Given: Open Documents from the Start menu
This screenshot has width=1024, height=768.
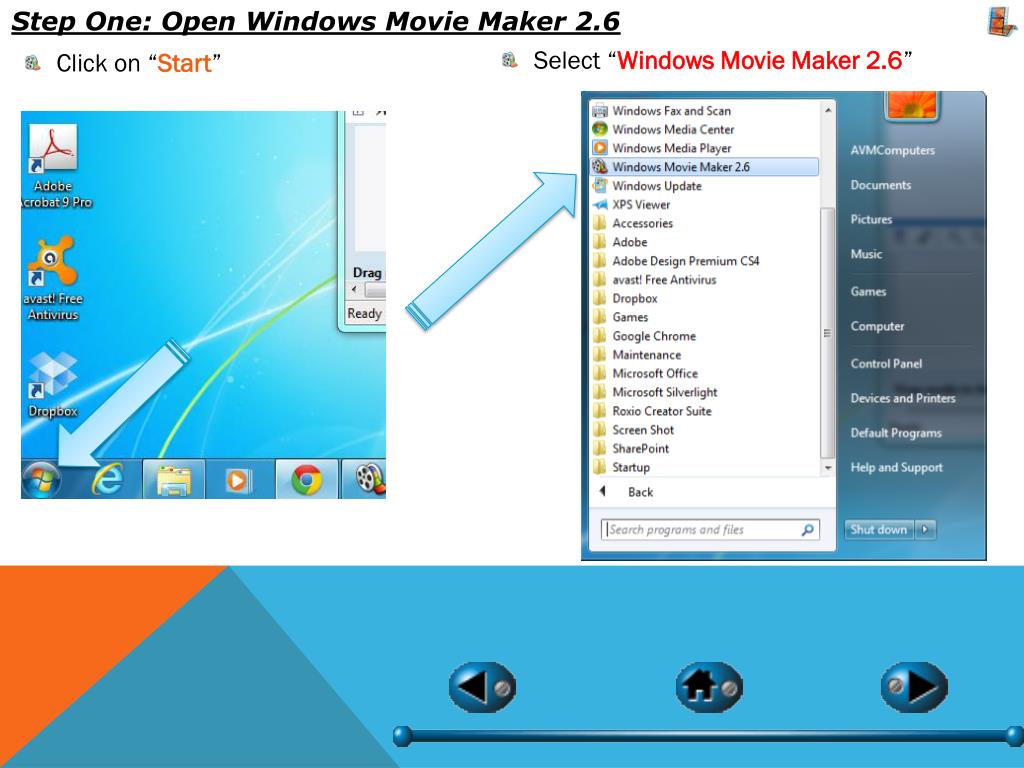Looking at the screenshot, I should [x=880, y=185].
